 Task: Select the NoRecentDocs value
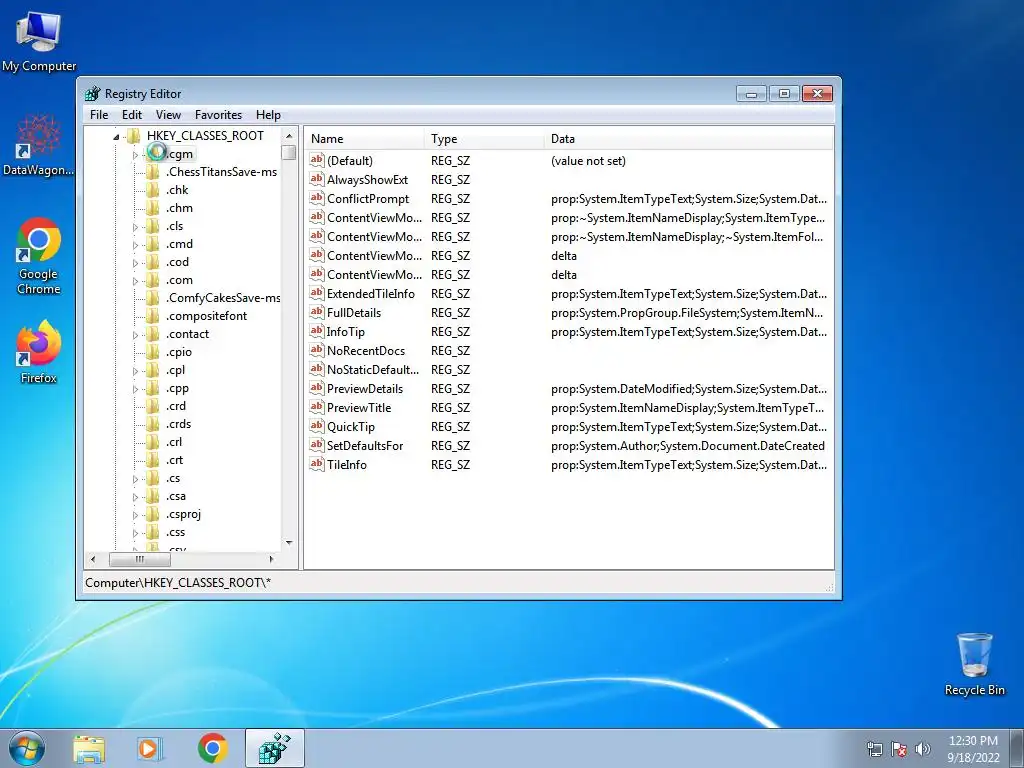tap(365, 350)
